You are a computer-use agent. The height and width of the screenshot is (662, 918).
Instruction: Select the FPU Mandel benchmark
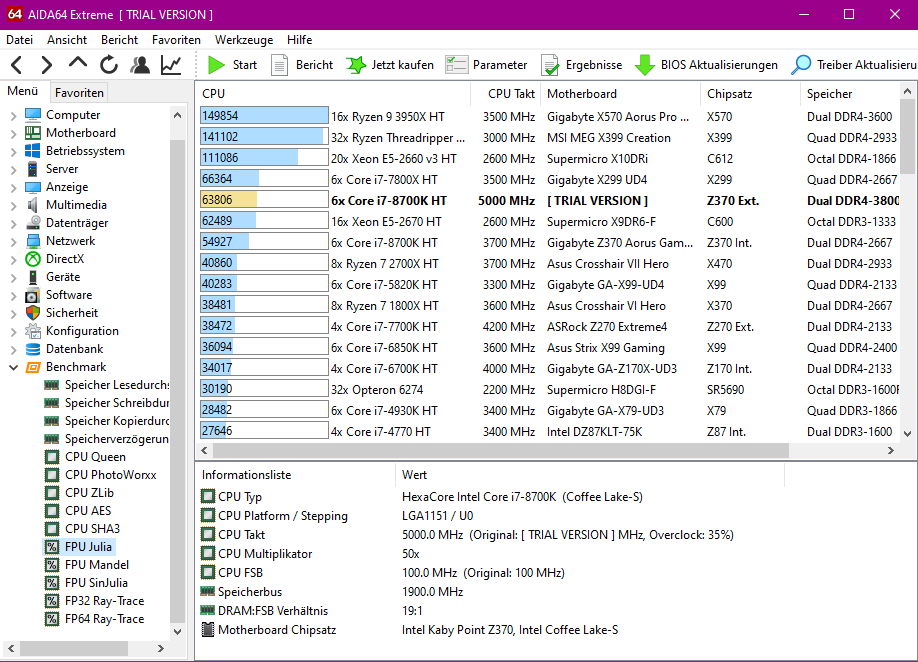point(97,565)
